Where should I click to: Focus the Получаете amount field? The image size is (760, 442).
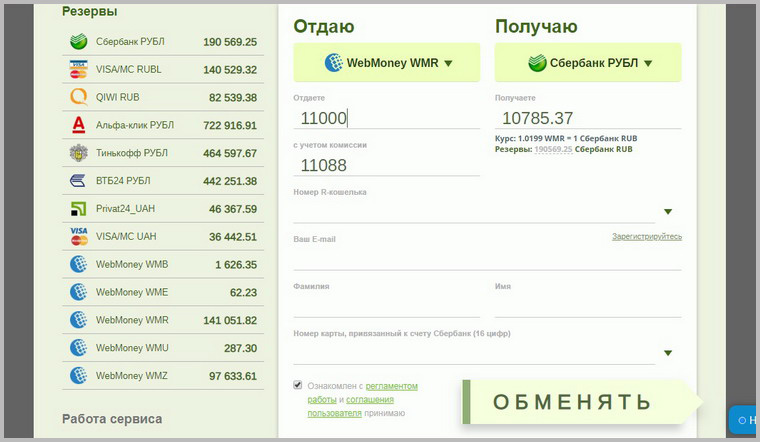588,118
